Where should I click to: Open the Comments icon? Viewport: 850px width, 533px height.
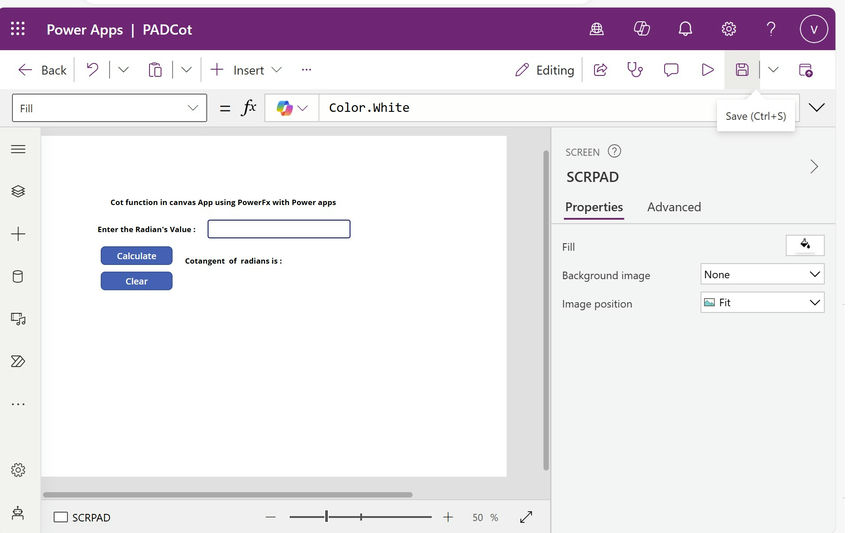tap(671, 70)
